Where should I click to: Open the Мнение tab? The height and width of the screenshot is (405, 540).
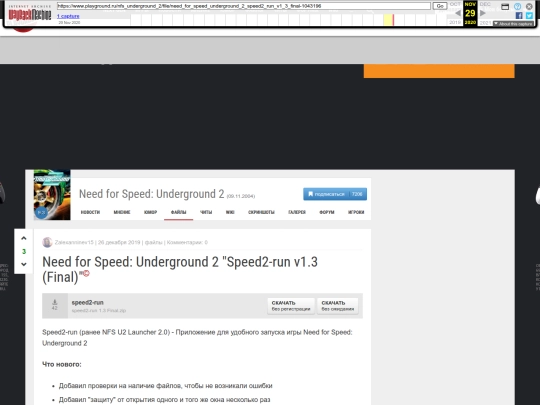tap(122, 212)
